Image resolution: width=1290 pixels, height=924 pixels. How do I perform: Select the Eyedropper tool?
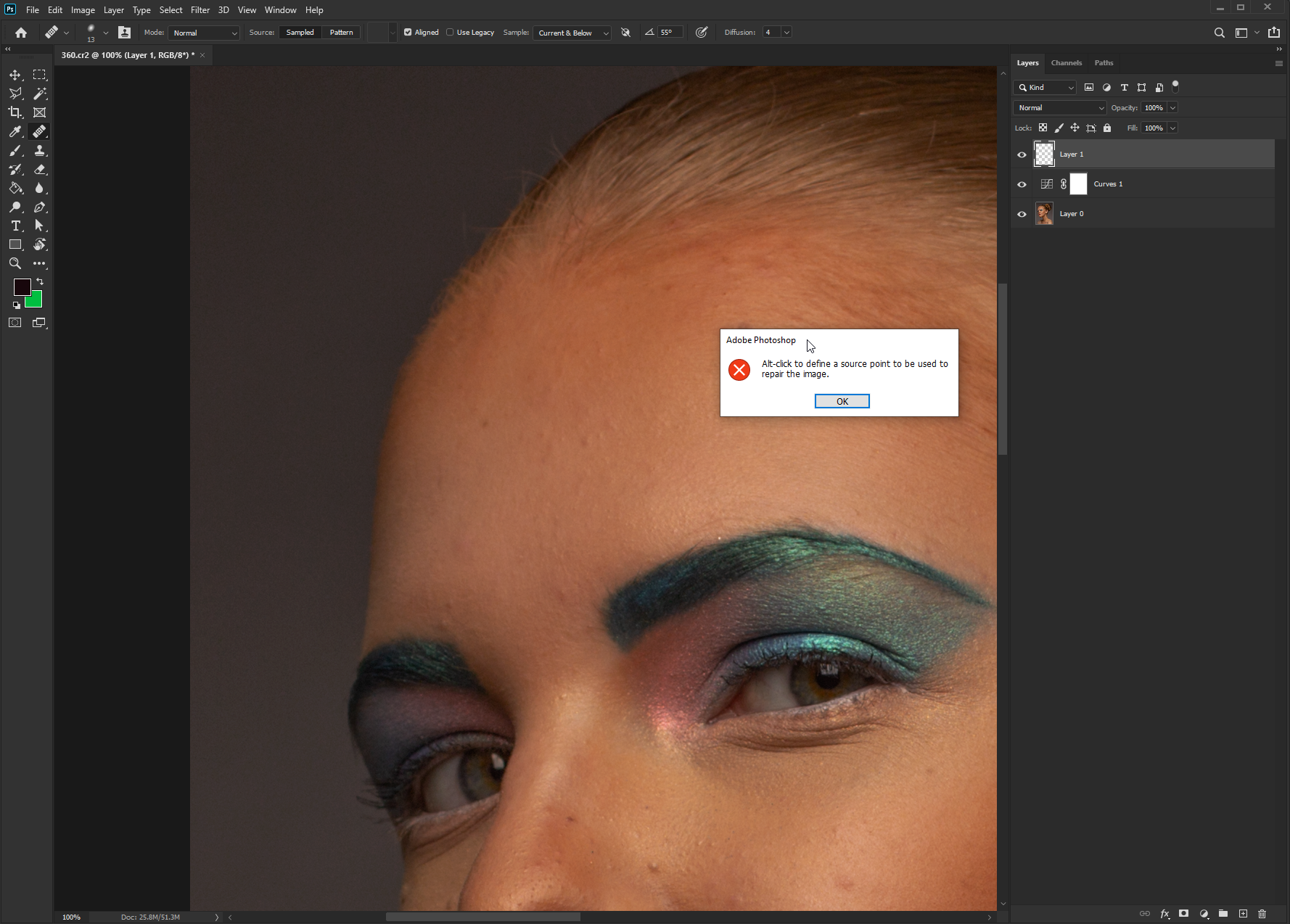(x=15, y=131)
